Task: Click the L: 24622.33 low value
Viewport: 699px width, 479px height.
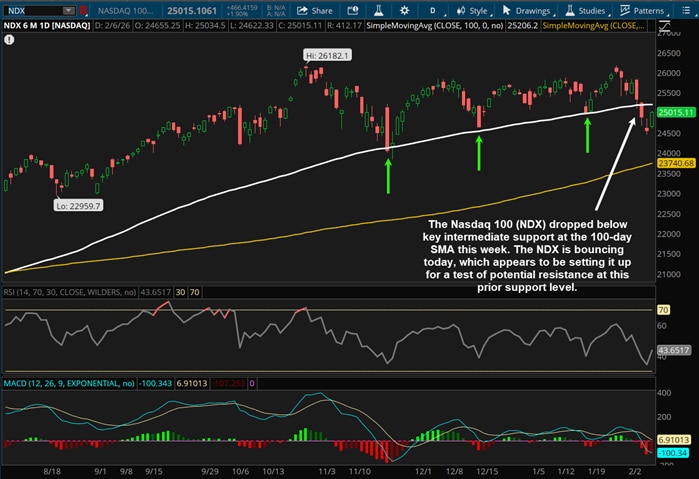Action: pyautogui.click(x=251, y=25)
